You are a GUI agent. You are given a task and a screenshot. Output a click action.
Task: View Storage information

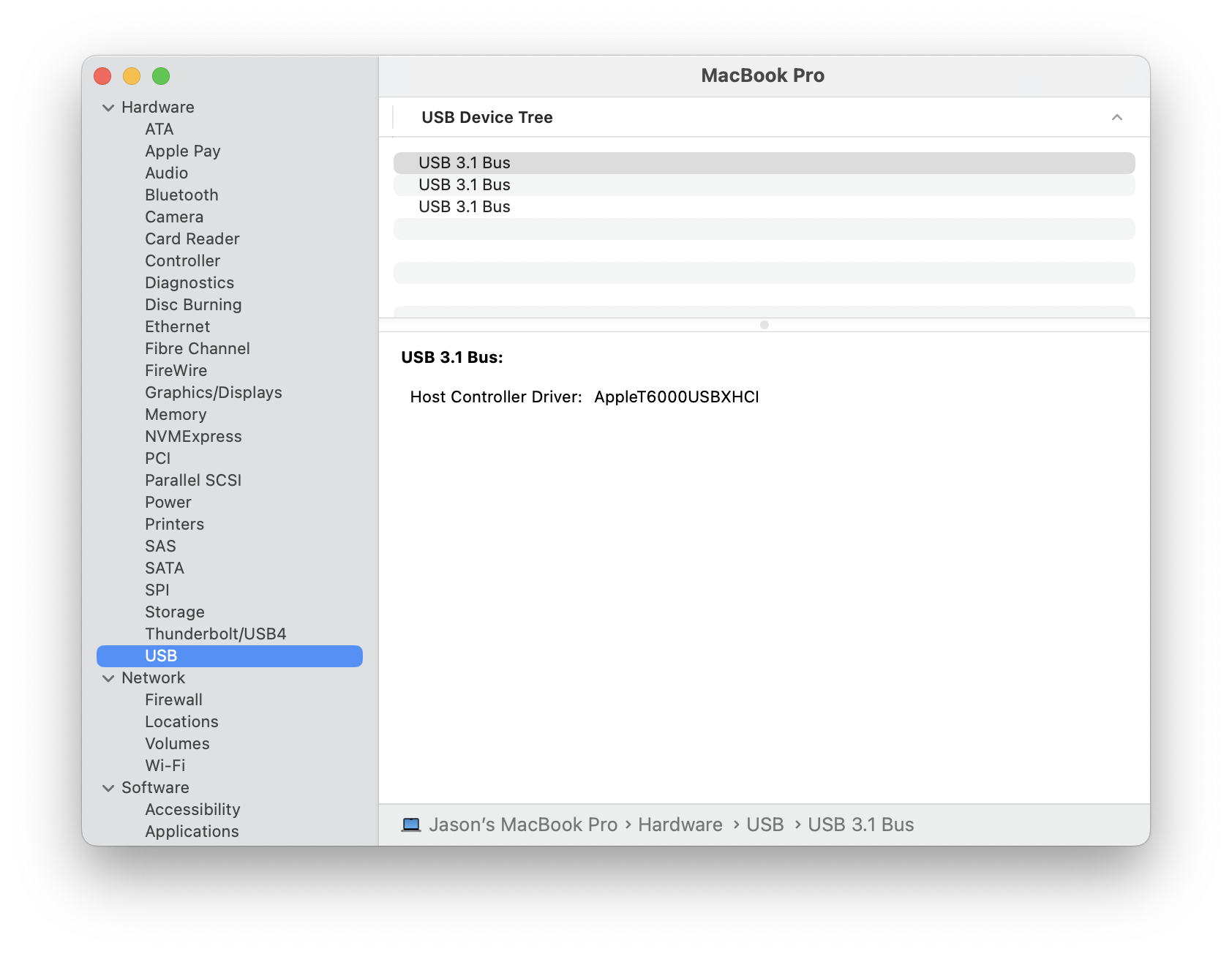[x=174, y=612]
